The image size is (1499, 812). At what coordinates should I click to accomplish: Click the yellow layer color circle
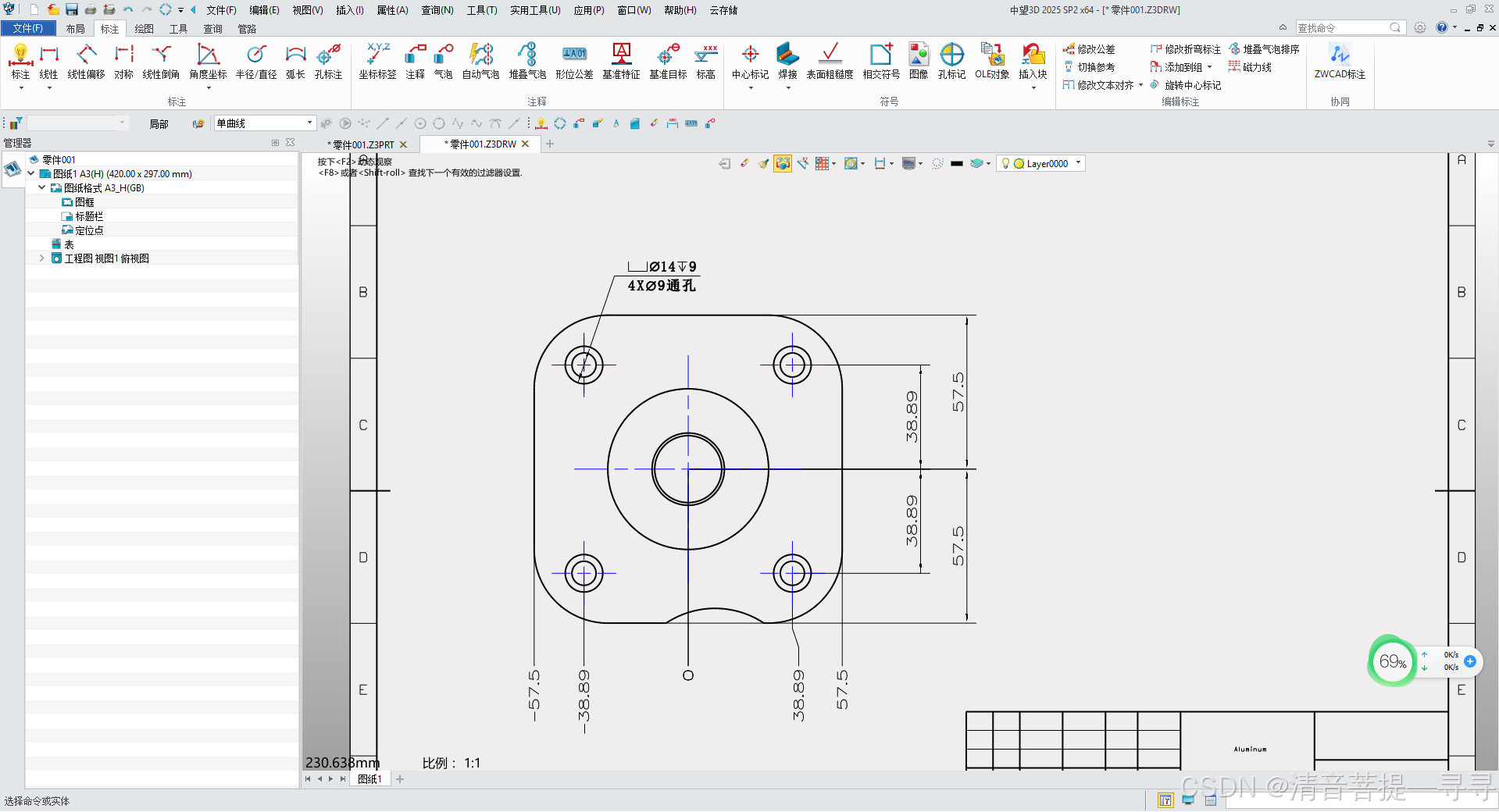(1019, 164)
